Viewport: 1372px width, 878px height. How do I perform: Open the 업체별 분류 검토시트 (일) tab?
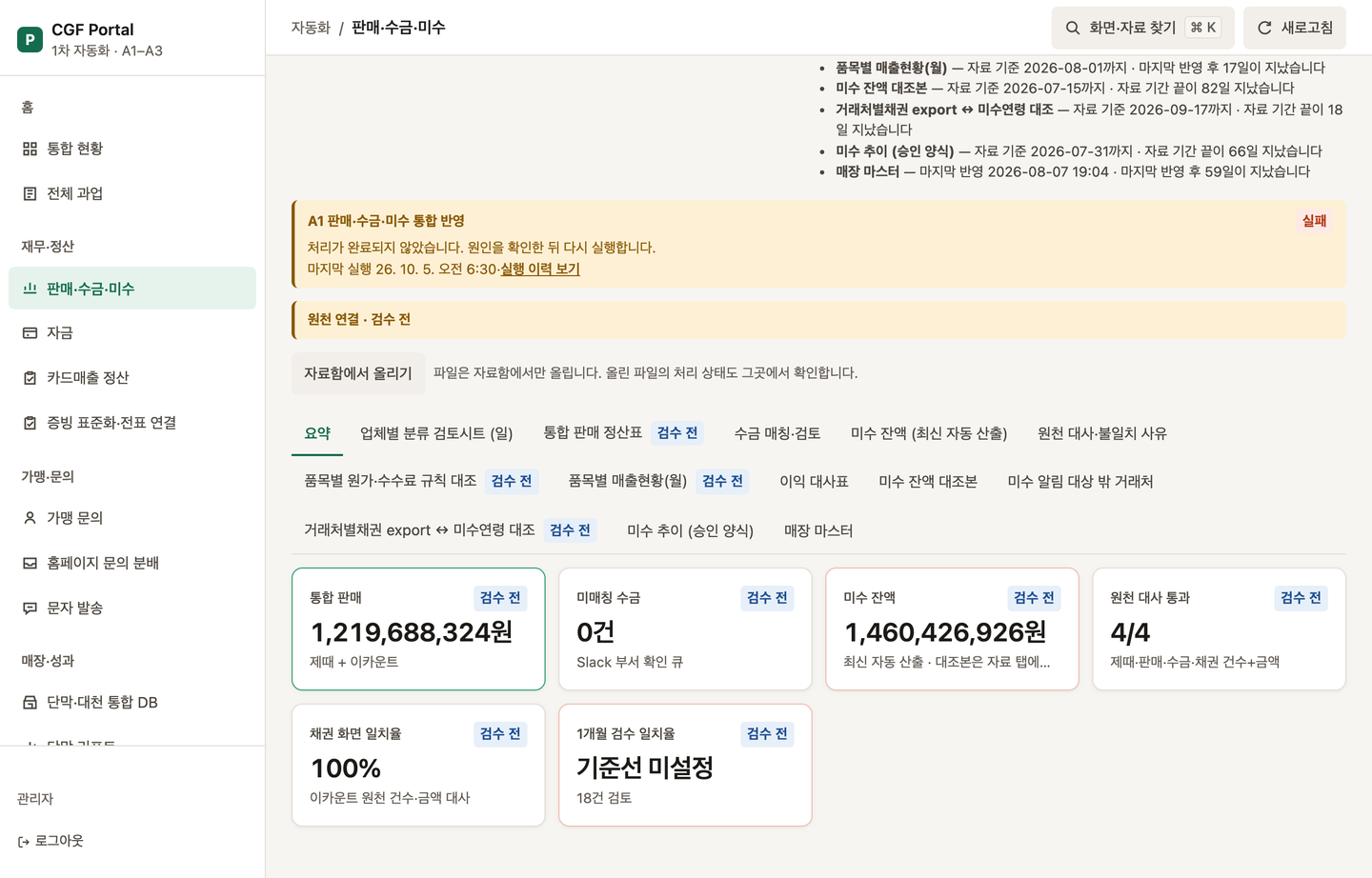point(436,433)
